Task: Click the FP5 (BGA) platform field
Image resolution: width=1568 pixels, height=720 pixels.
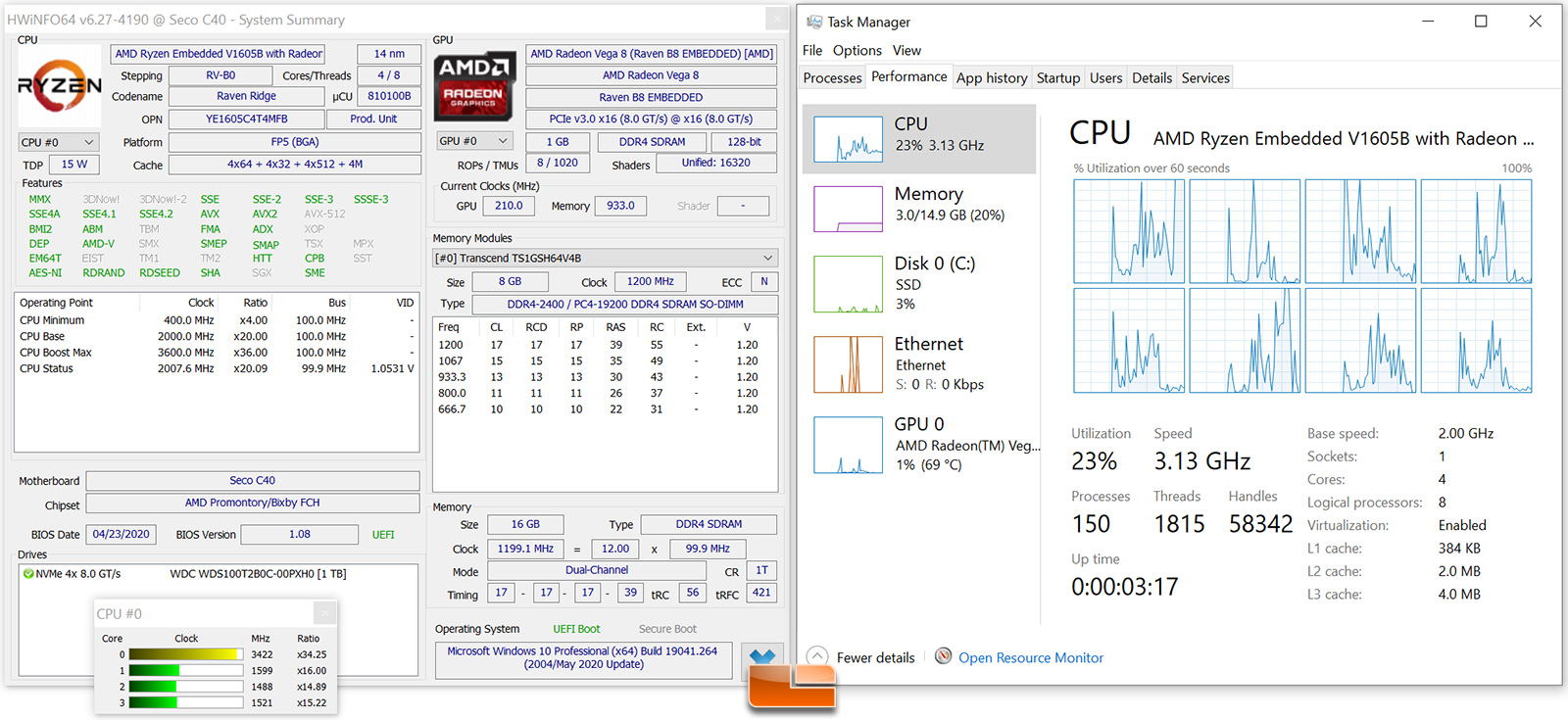Action: pyautogui.click(x=295, y=142)
